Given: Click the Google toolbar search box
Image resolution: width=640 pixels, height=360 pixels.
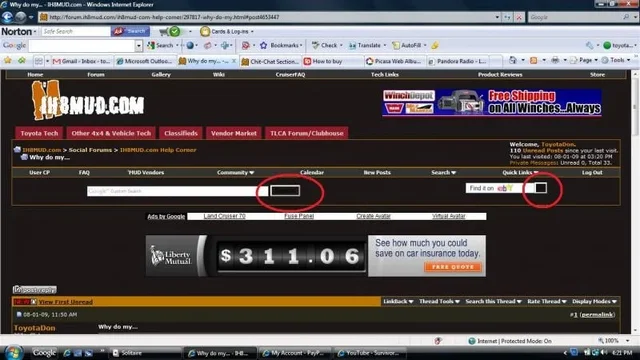Looking at the screenshot, I should tap(82, 45).
